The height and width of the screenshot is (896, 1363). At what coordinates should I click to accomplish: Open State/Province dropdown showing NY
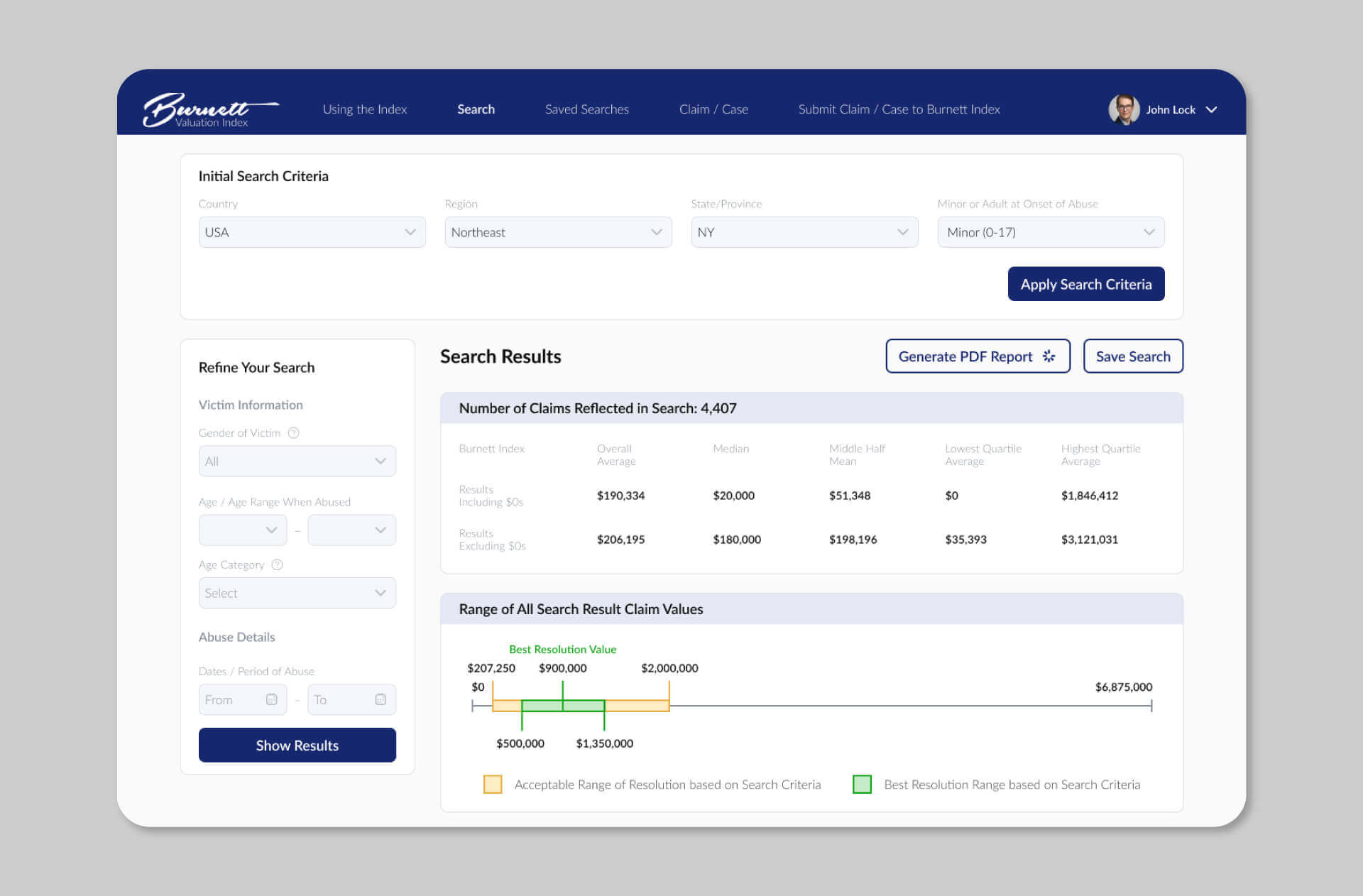pos(804,232)
